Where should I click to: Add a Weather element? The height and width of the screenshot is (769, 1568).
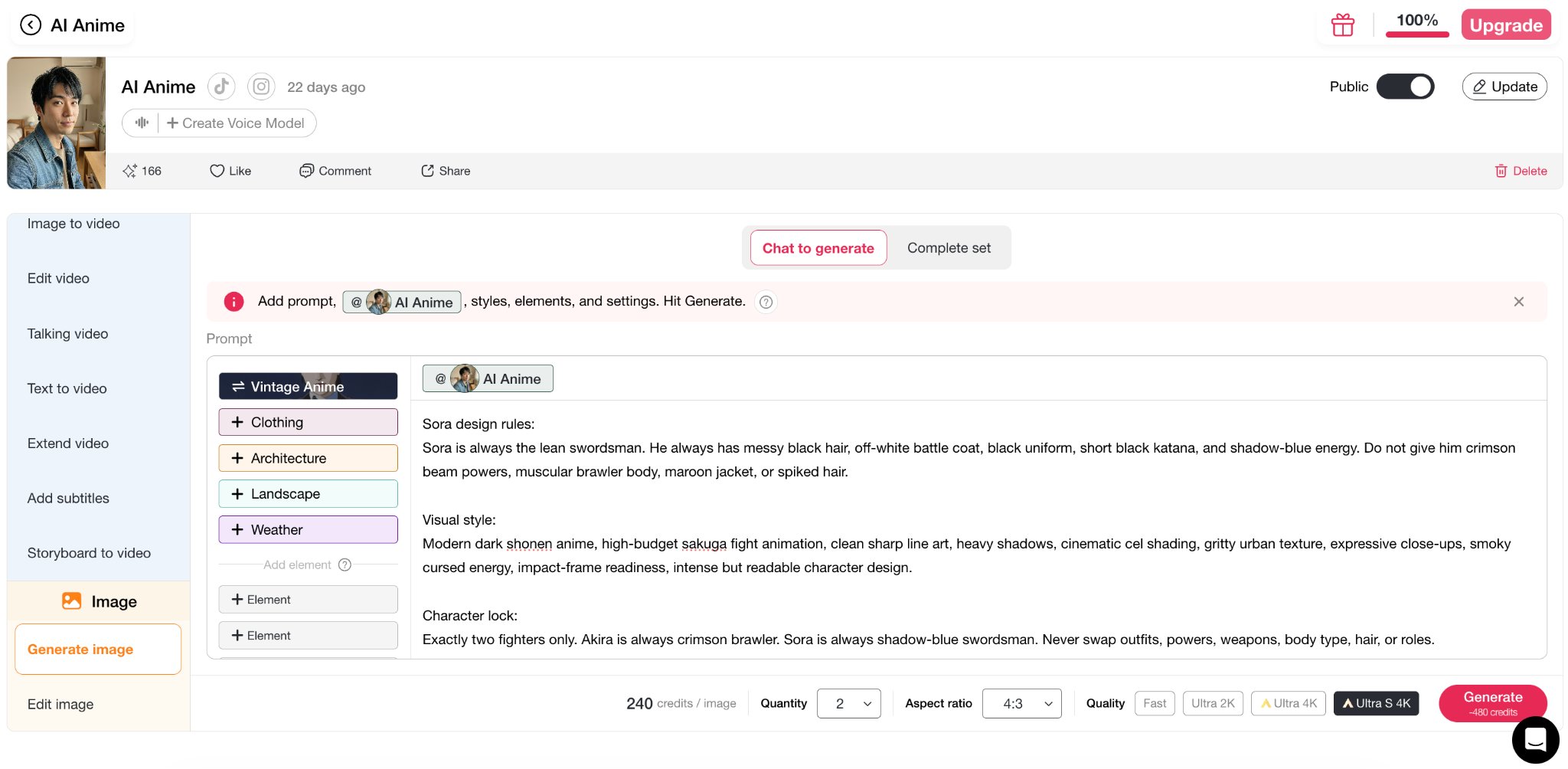pos(308,530)
